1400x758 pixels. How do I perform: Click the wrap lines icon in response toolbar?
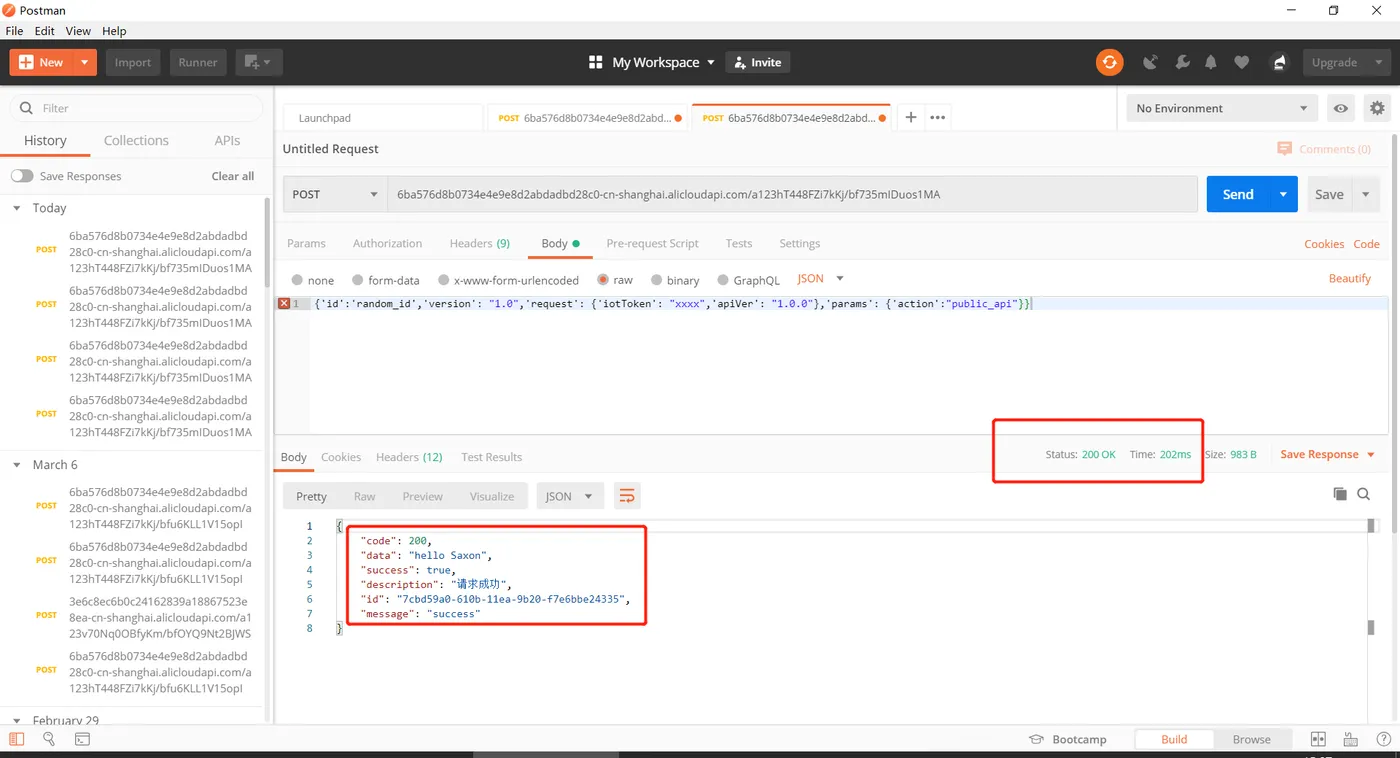pyautogui.click(x=627, y=496)
